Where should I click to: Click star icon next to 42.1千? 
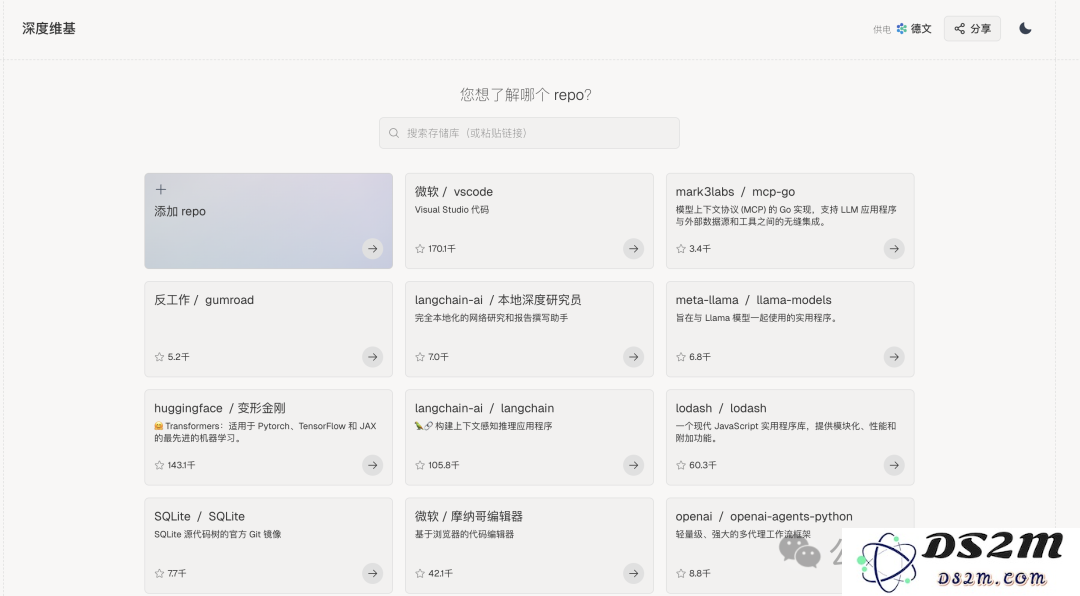[x=420, y=573]
